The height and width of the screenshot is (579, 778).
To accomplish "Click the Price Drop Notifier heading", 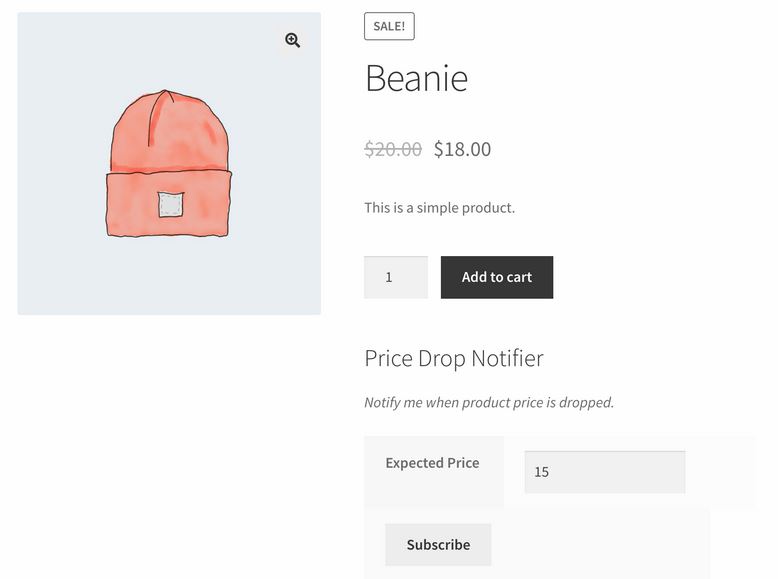I will click(454, 358).
